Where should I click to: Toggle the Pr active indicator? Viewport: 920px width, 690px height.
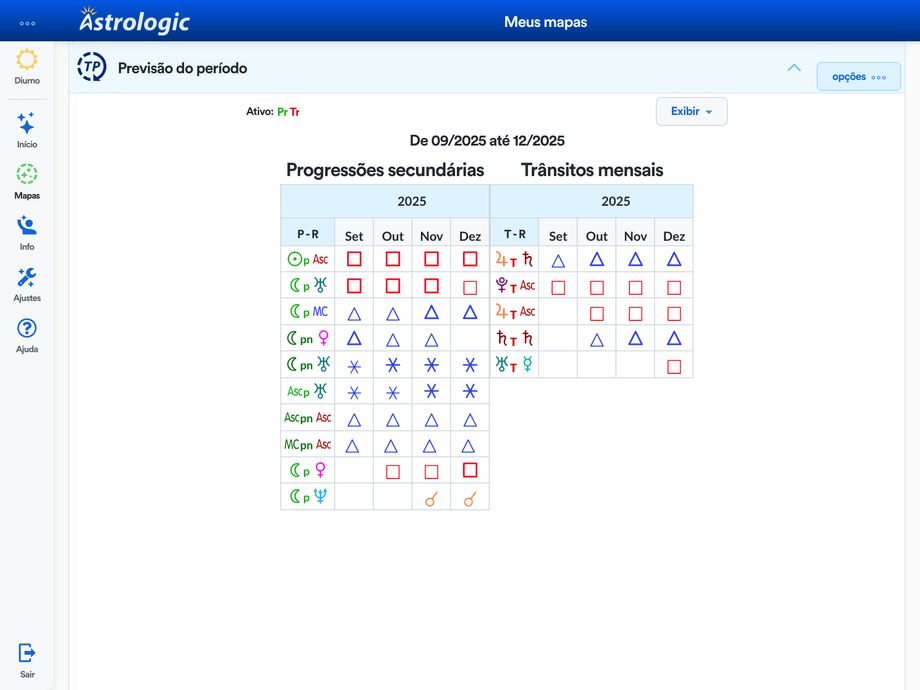[282, 111]
